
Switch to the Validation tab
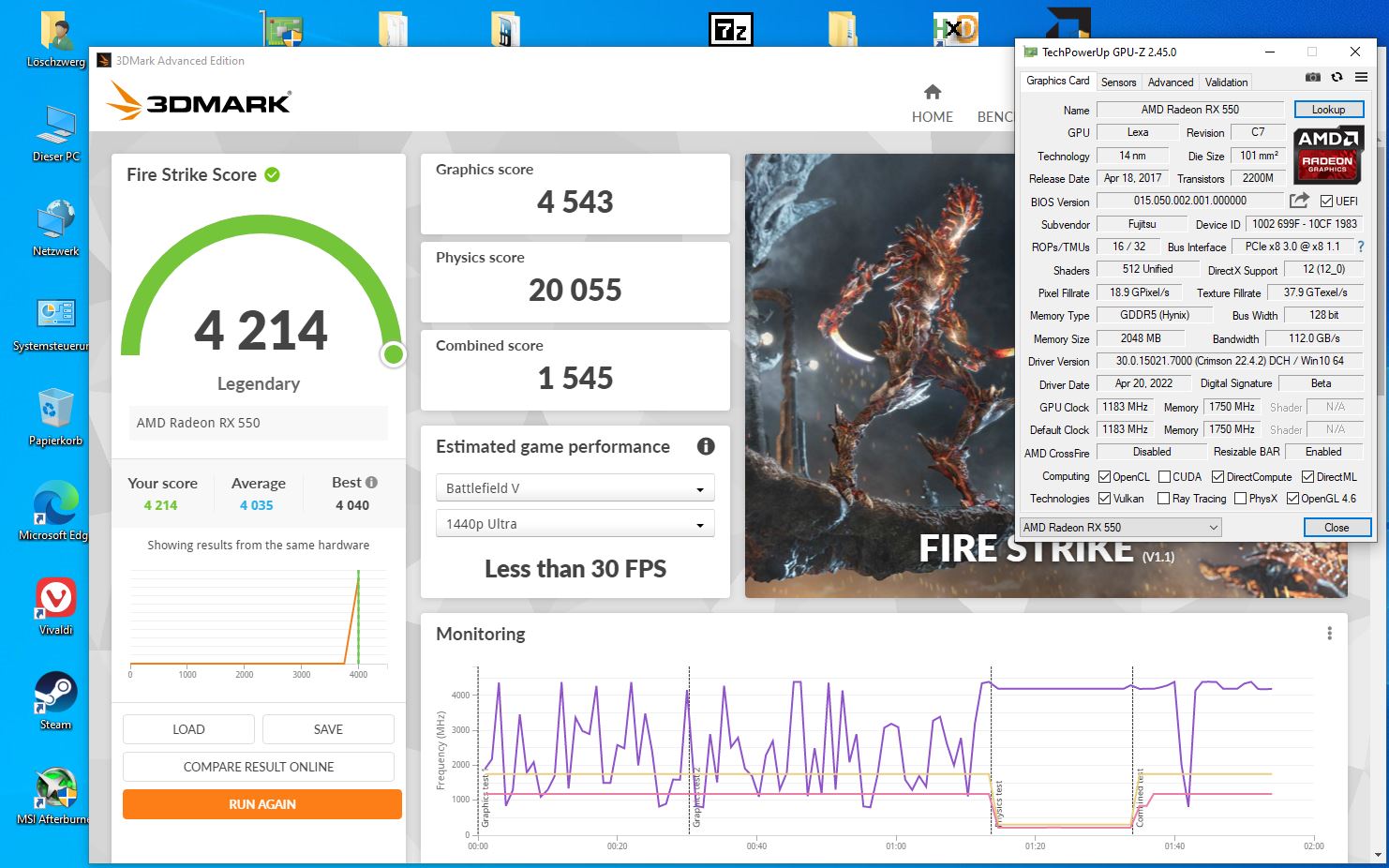click(x=1226, y=82)
